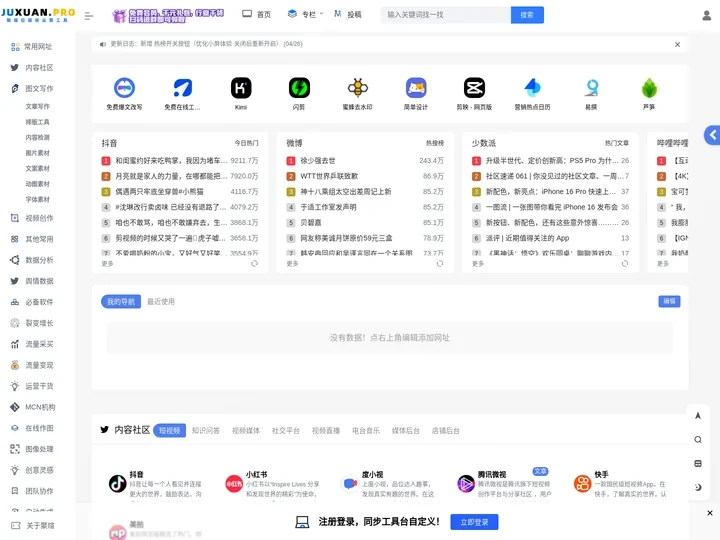Image resolution: width=720 pixels, height=540 pixels.
Task: Open the 营销热点日历 icon
Action: point(532,88)
